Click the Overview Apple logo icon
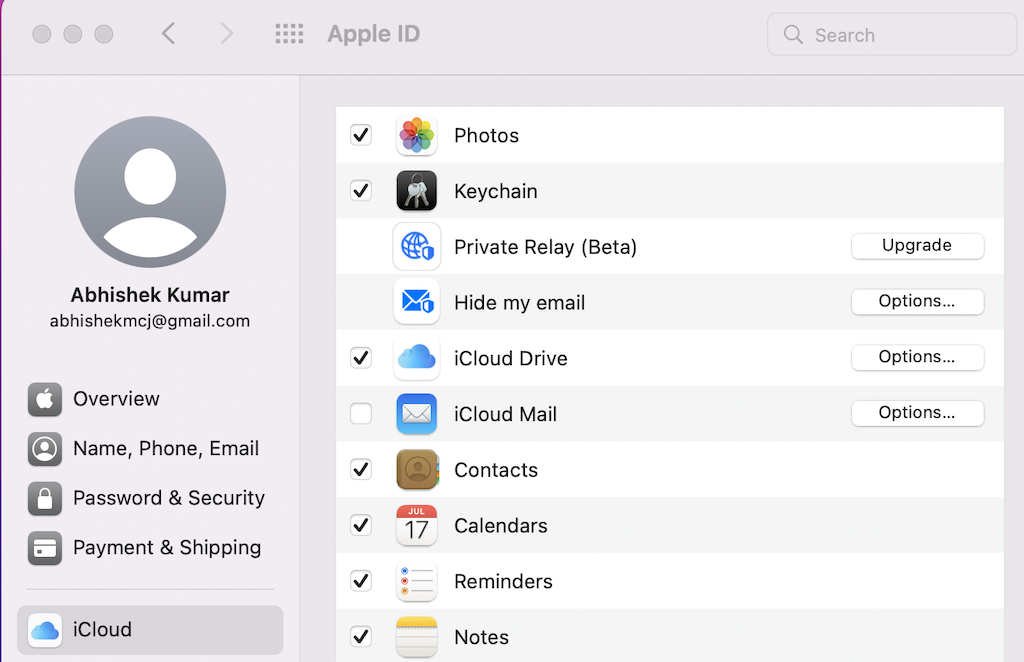 (x=45, y=399)
